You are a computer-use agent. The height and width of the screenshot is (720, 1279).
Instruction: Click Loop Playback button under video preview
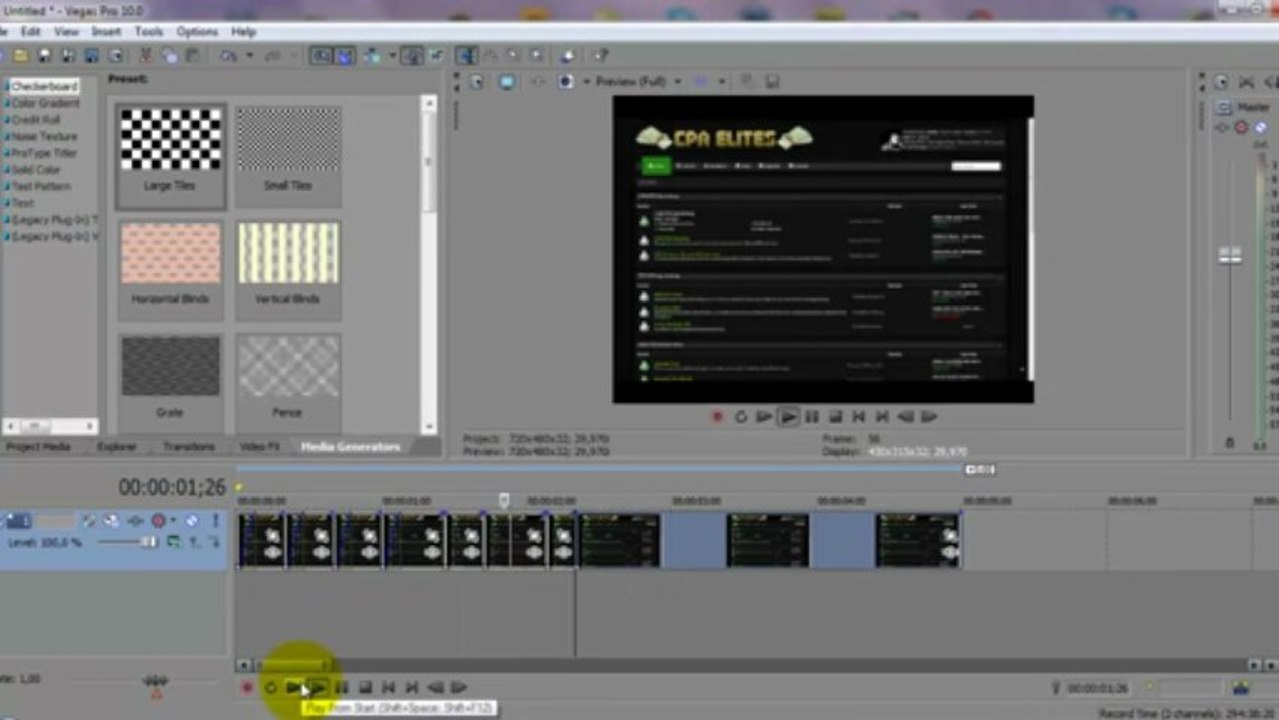click(741, 417)
